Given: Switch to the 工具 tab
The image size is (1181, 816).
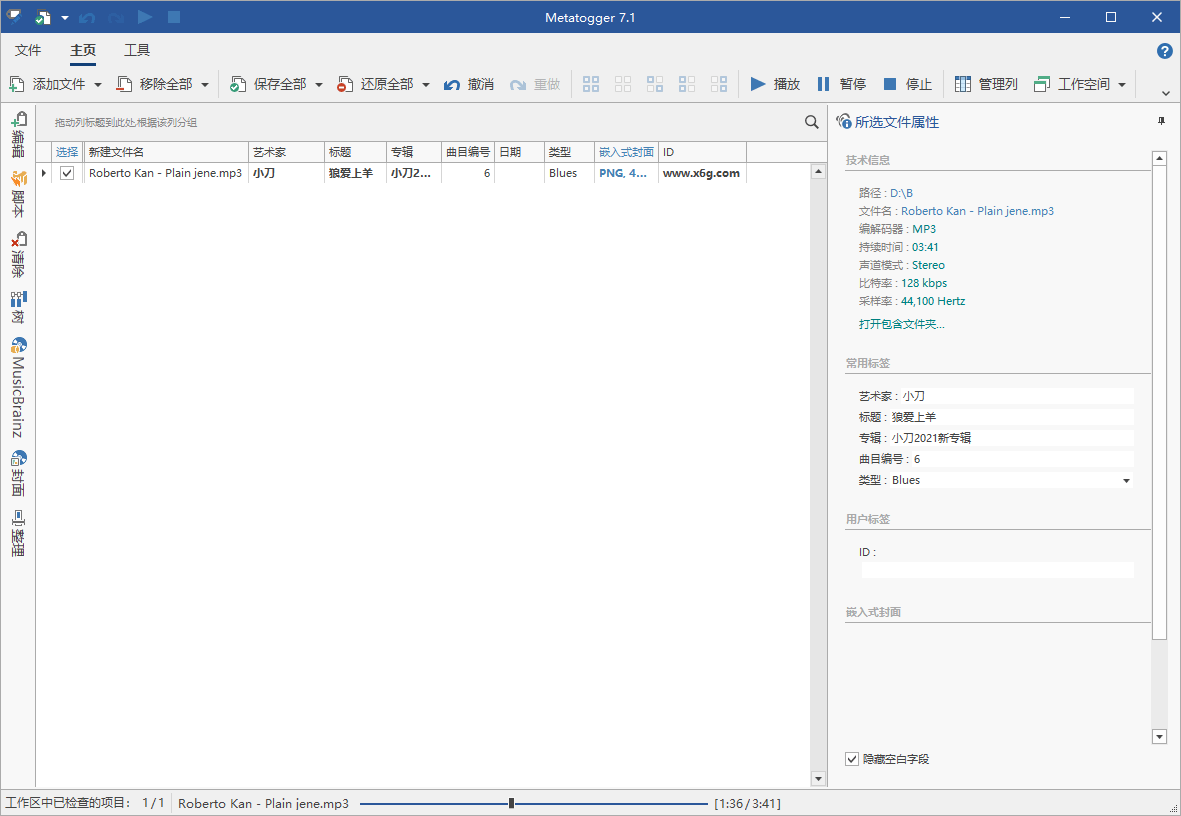Looking at the screenshot, I should click(x=137, y=50).
